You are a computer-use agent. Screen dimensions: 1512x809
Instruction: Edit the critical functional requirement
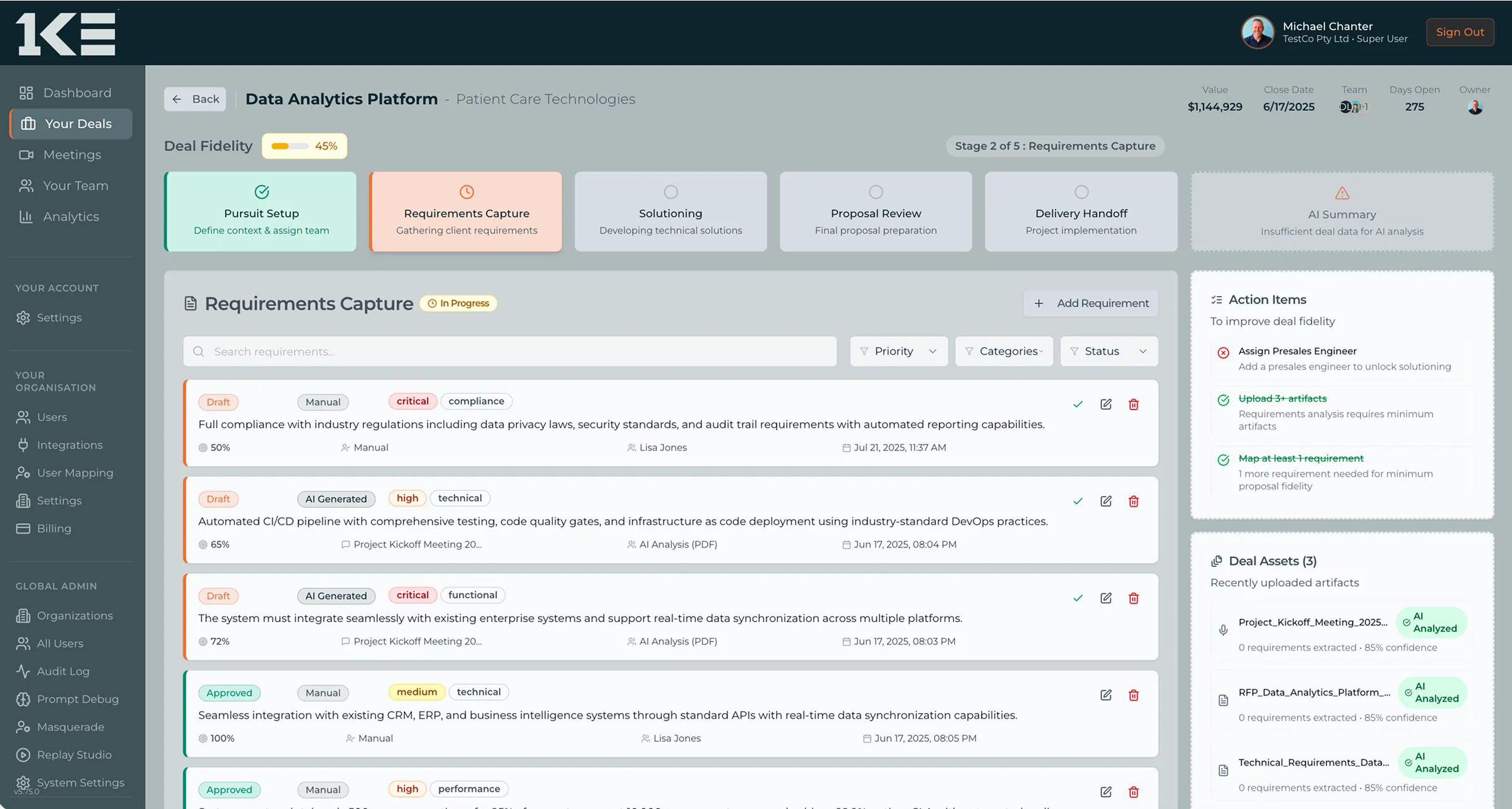click(x=1106, y=598)
